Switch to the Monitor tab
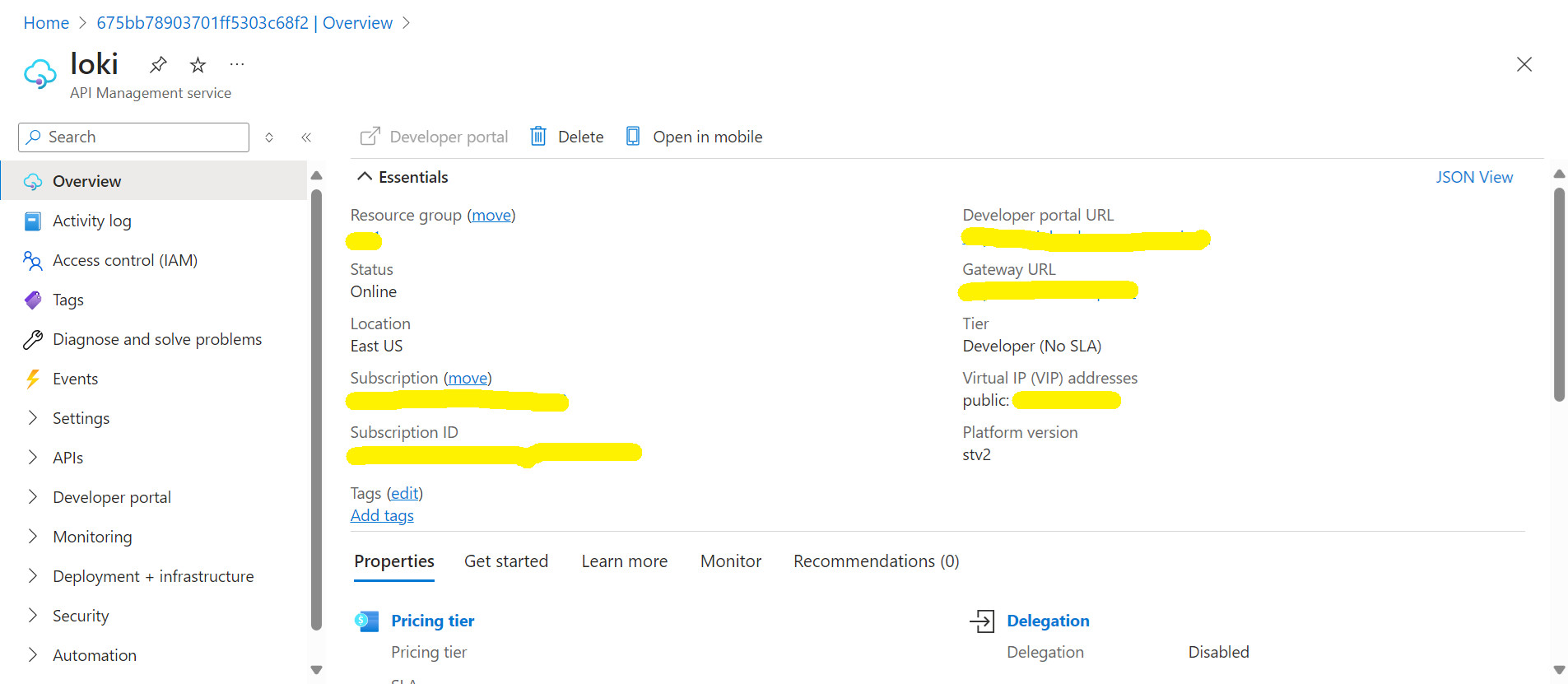Image resolution: width=1568 pixels, height=684 pixels. 731,561
